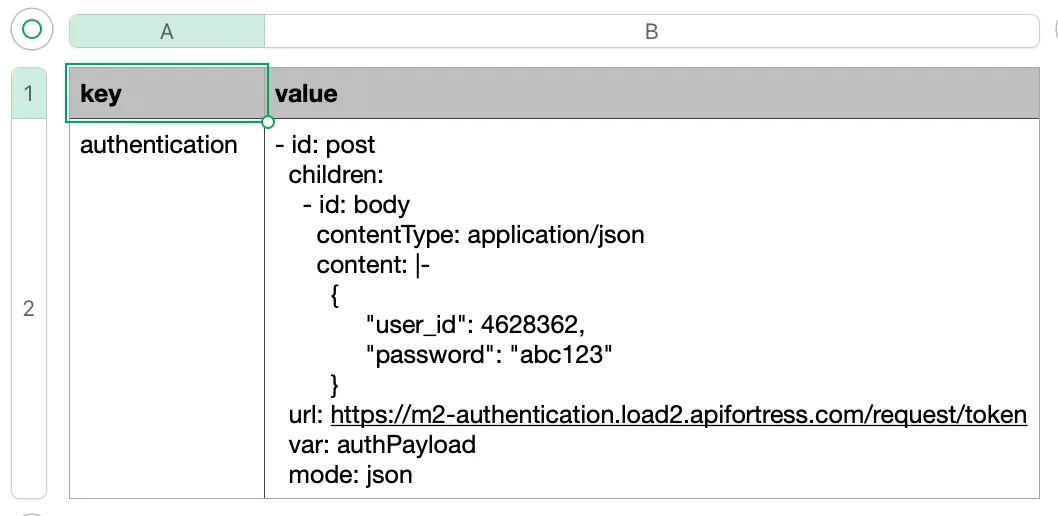This screenshot has width=1058, height=516.
Task: Select column A header
Action: [167, 32]
